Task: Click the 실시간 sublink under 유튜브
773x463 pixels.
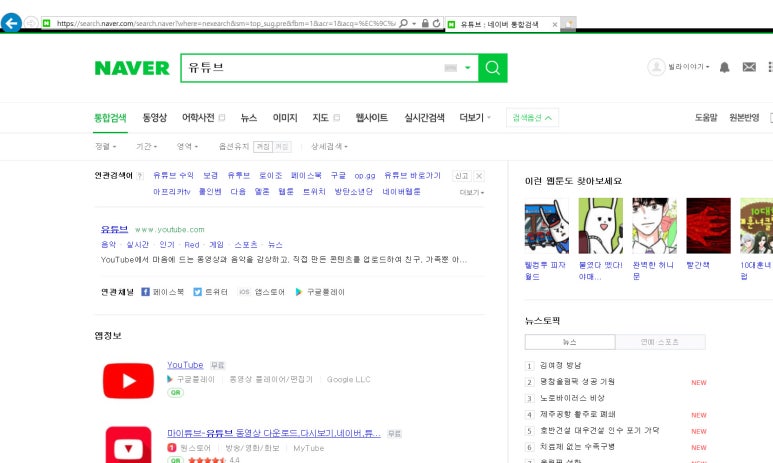Action: 138,245
